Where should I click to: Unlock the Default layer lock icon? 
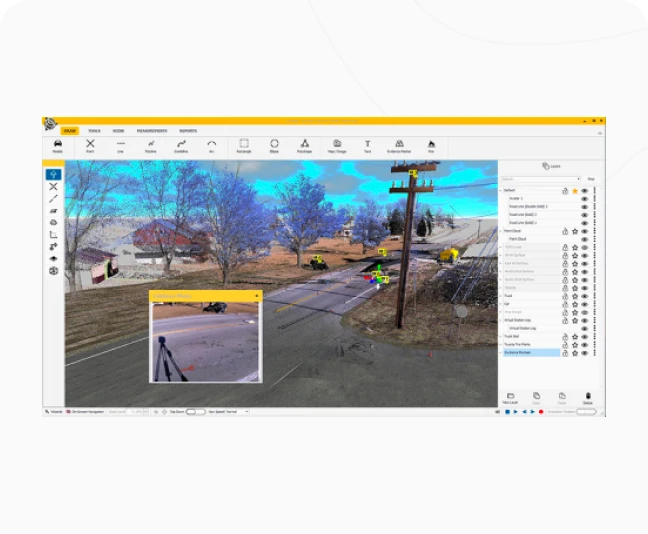pyautogui.click(x=565, y=191)
